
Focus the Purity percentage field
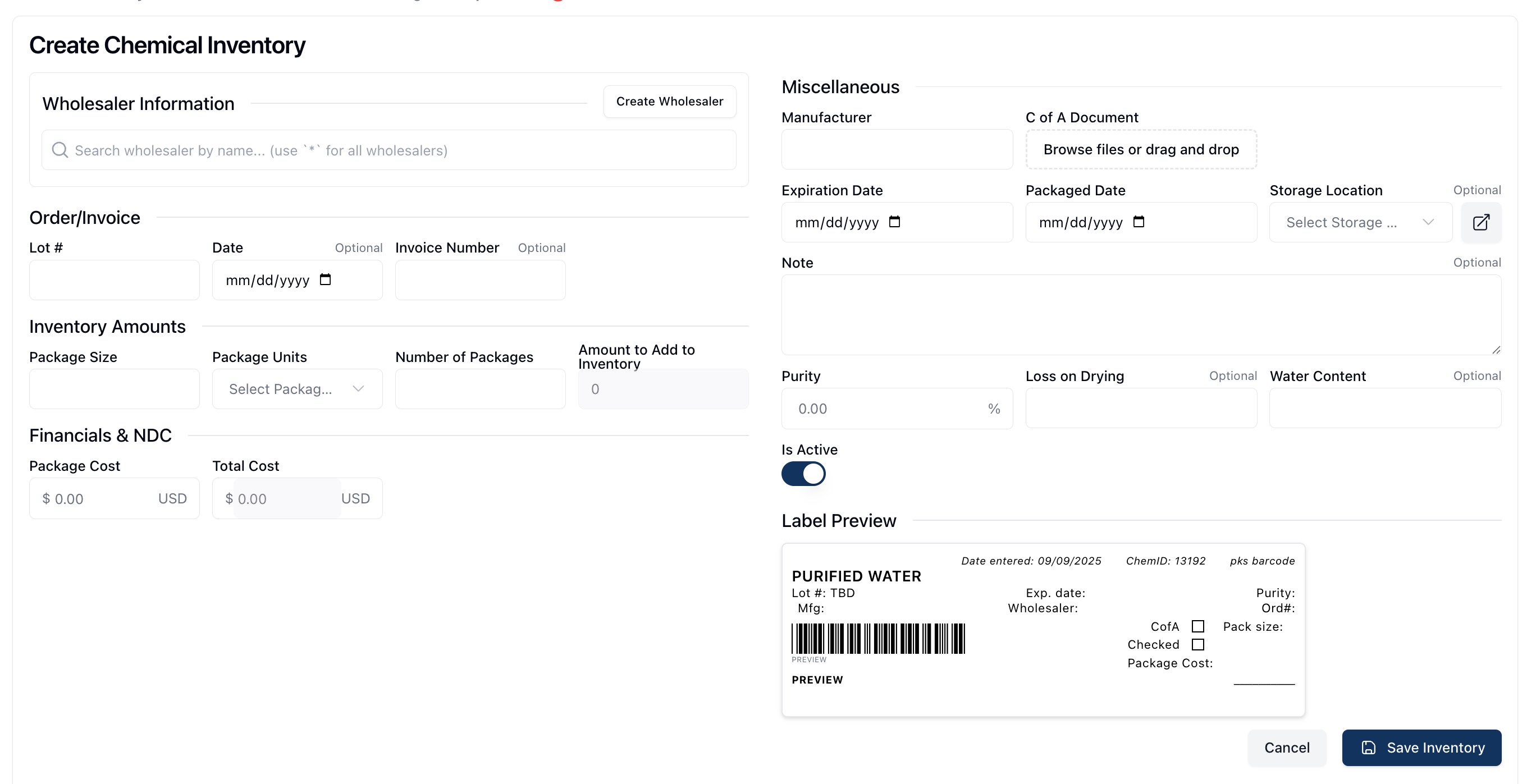click(883, 409)
